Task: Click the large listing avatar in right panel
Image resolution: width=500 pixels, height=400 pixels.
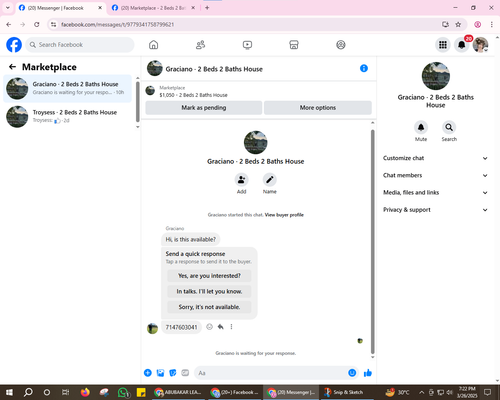Action: point(435,76)
